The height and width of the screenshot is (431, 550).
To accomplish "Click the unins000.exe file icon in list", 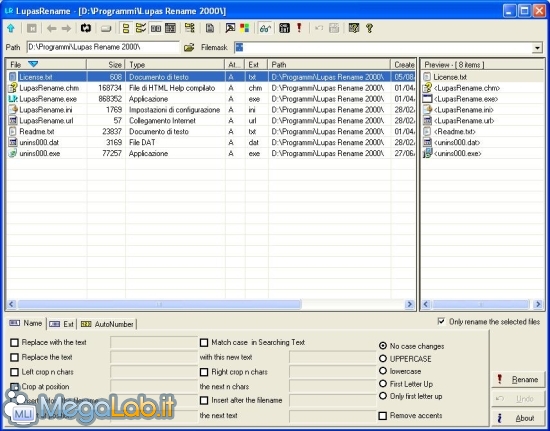I will click(13, 153).
